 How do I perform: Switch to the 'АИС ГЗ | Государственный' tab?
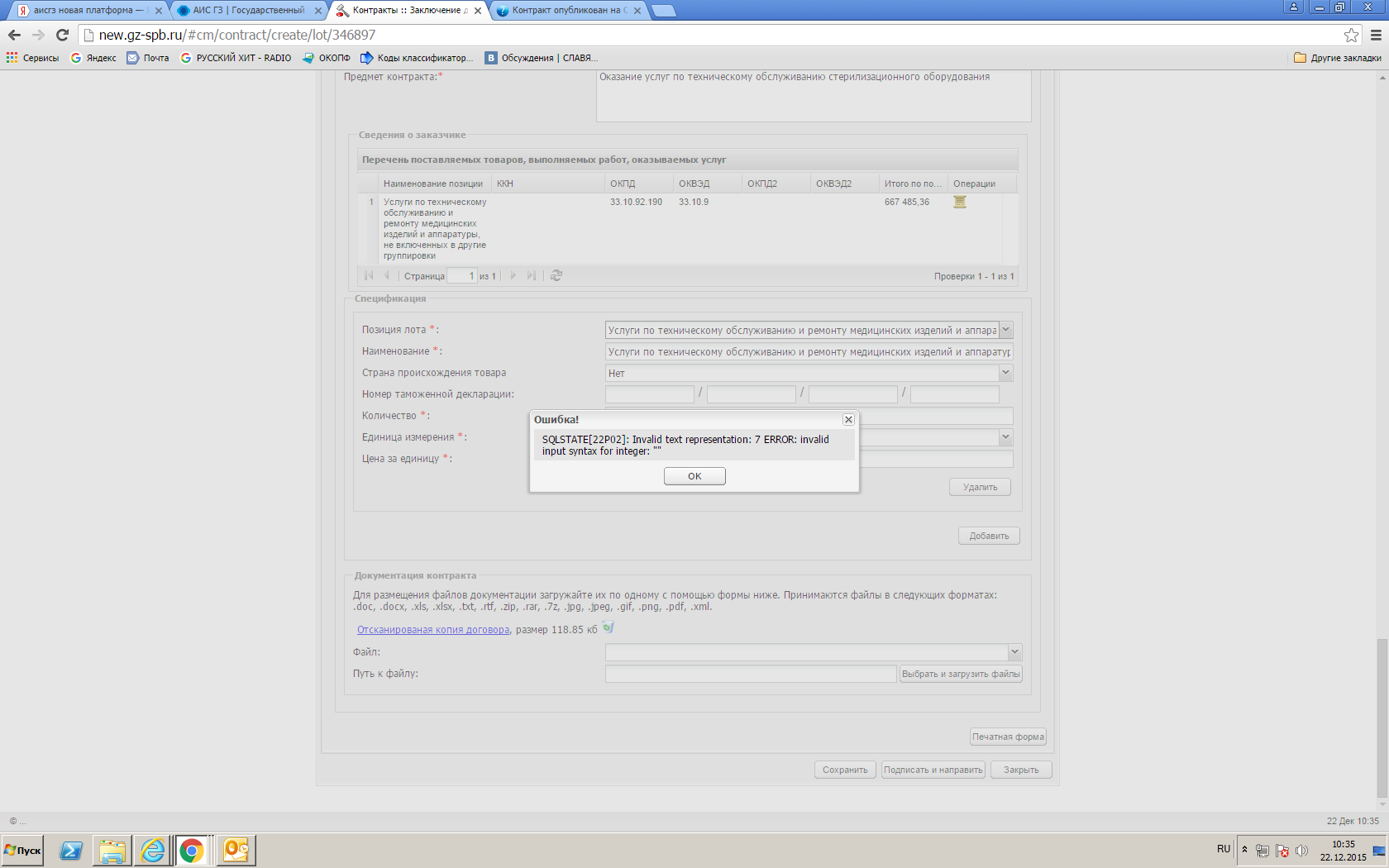[x=248, y=11]
